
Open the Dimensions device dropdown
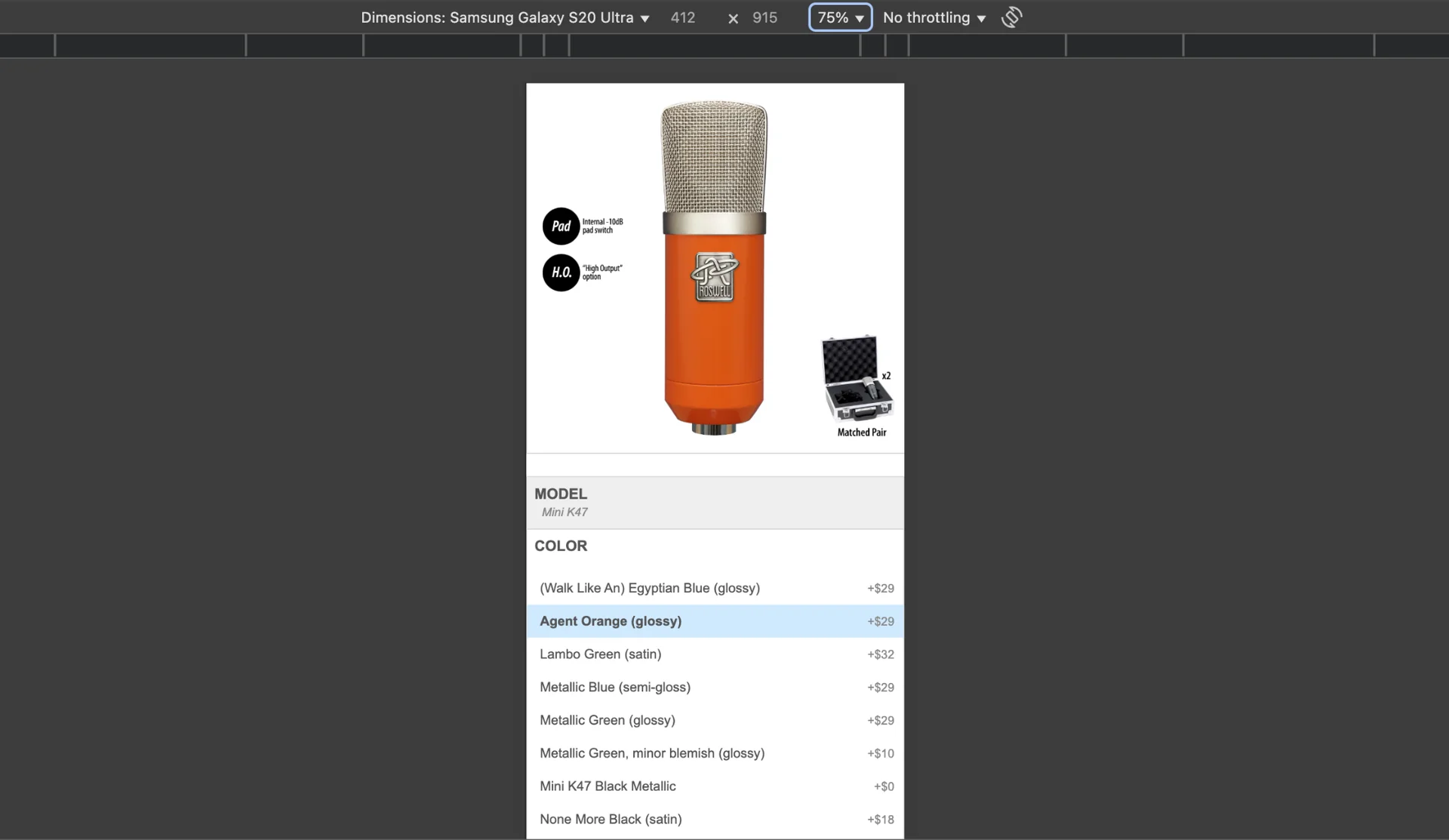(505, 17)
